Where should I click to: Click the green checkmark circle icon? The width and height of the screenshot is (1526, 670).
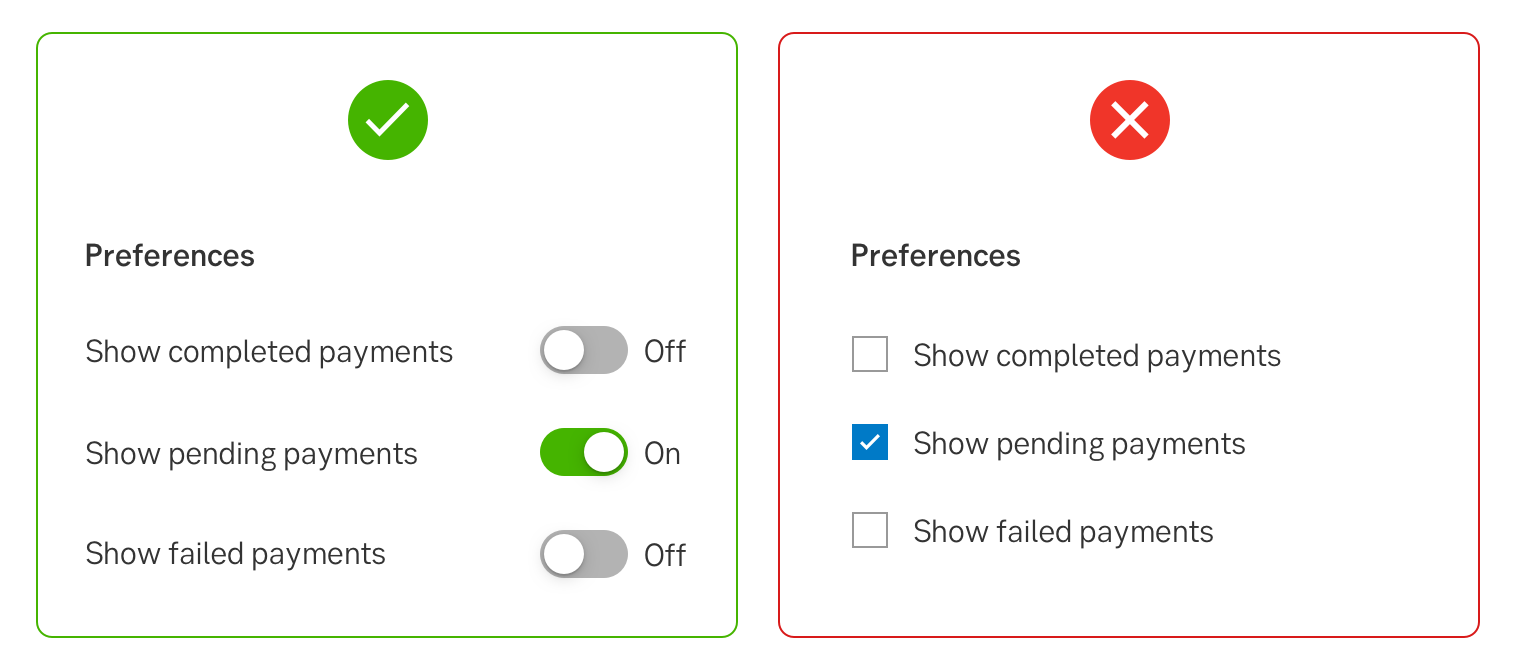coord(388,120)
